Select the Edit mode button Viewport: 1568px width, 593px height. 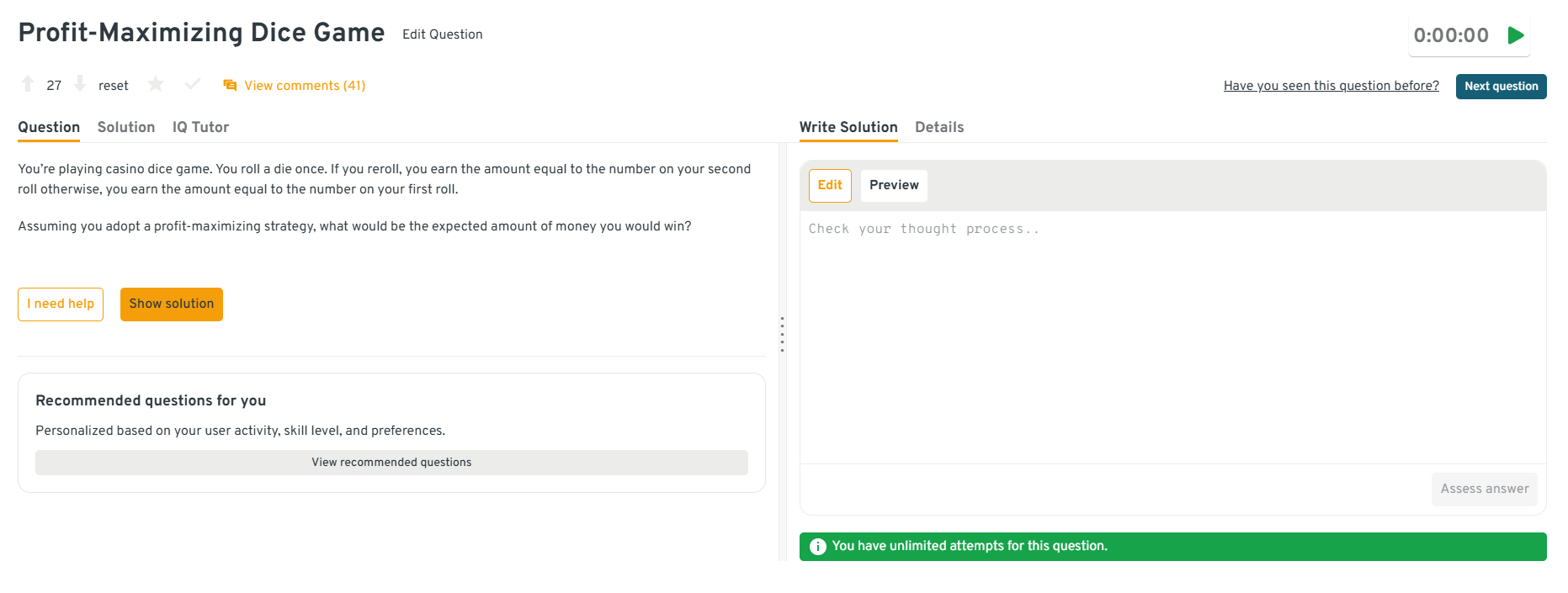pyautogui.click(x=830, y=185)
